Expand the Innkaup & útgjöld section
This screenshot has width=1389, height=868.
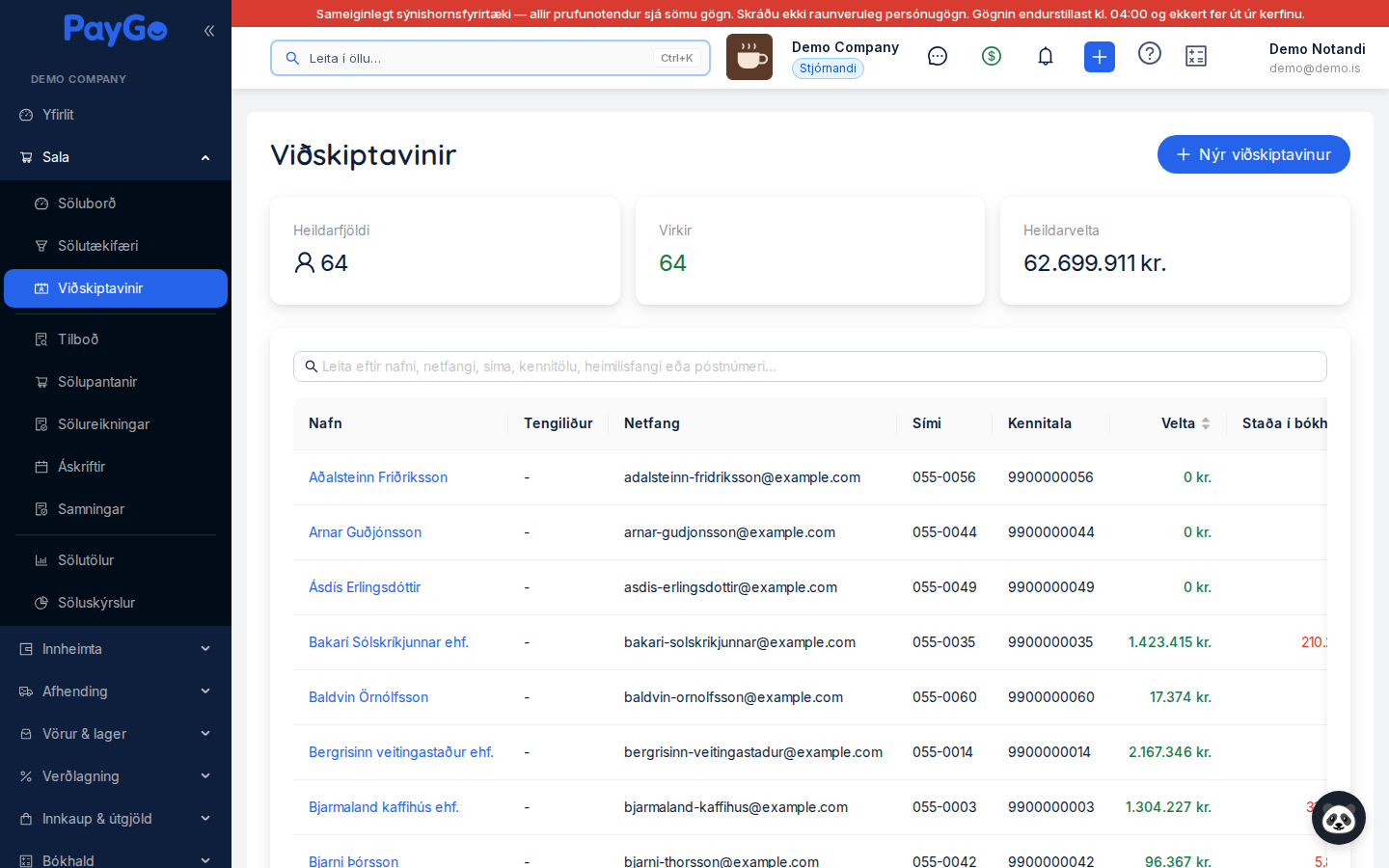pos(205,819)
